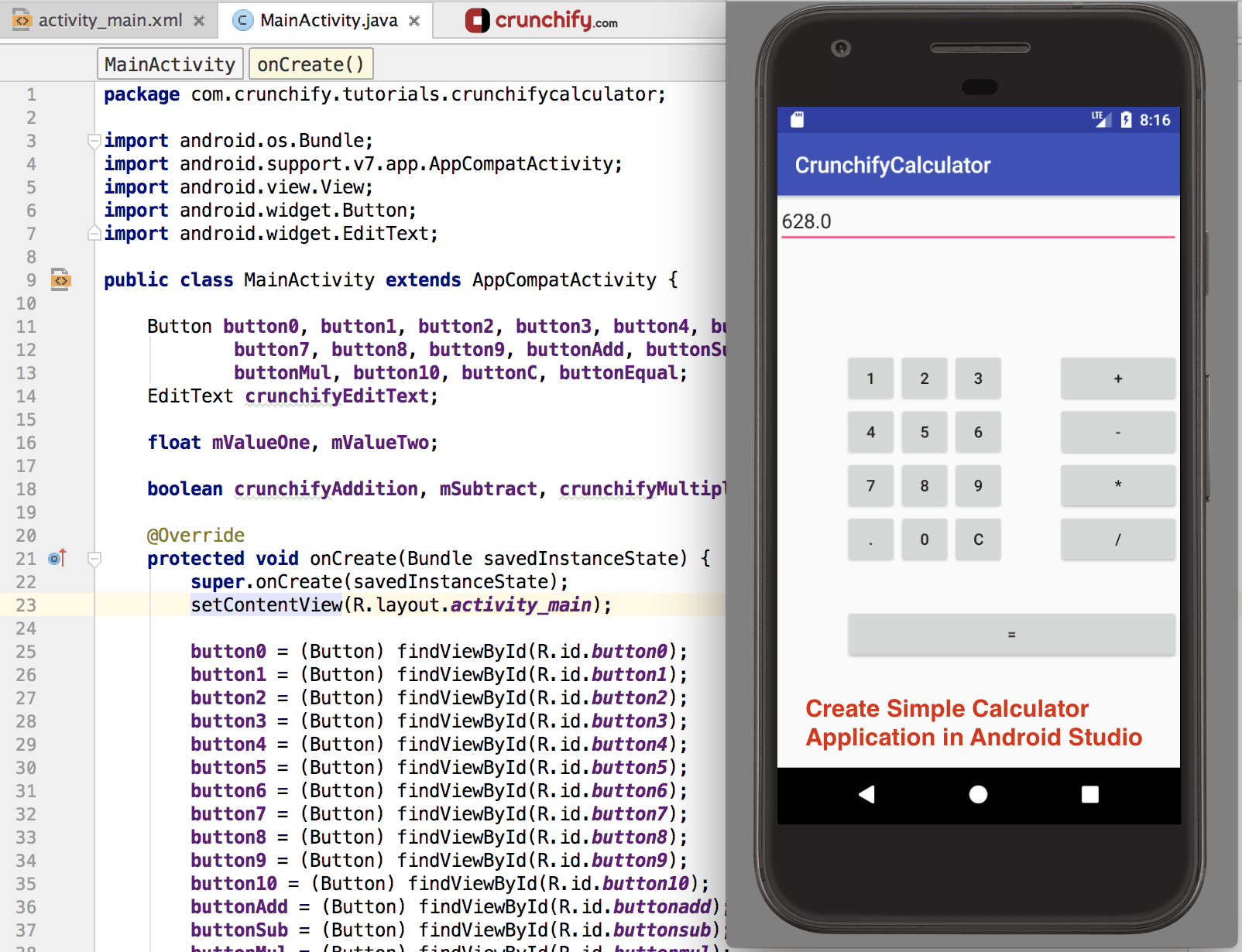Click the result text field showing 628.0
1242x952 pixels.
click(x=977, y=222)
